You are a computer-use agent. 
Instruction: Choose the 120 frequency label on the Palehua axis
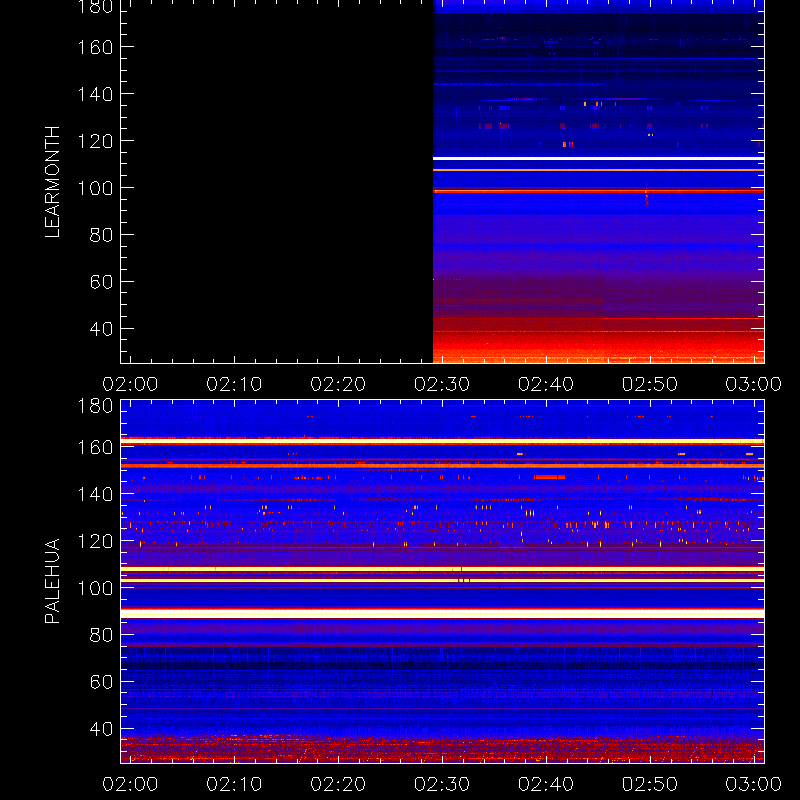95,541
